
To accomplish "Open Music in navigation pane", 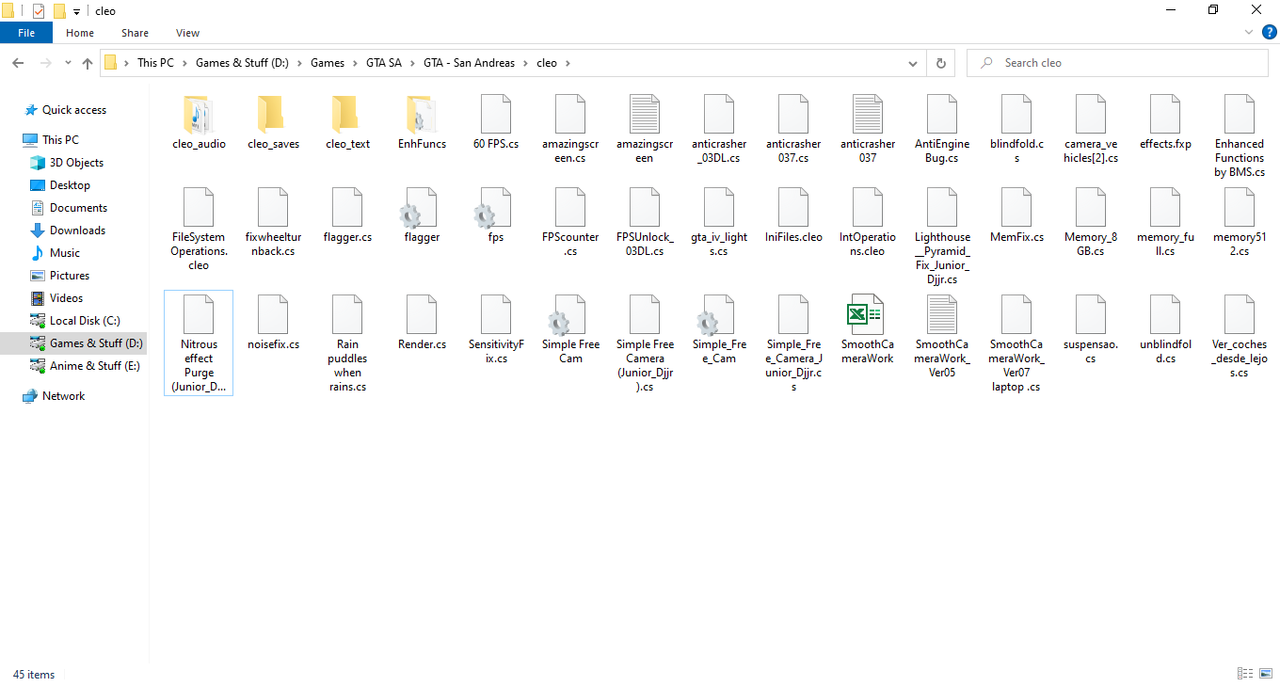I will coord(65,253).
